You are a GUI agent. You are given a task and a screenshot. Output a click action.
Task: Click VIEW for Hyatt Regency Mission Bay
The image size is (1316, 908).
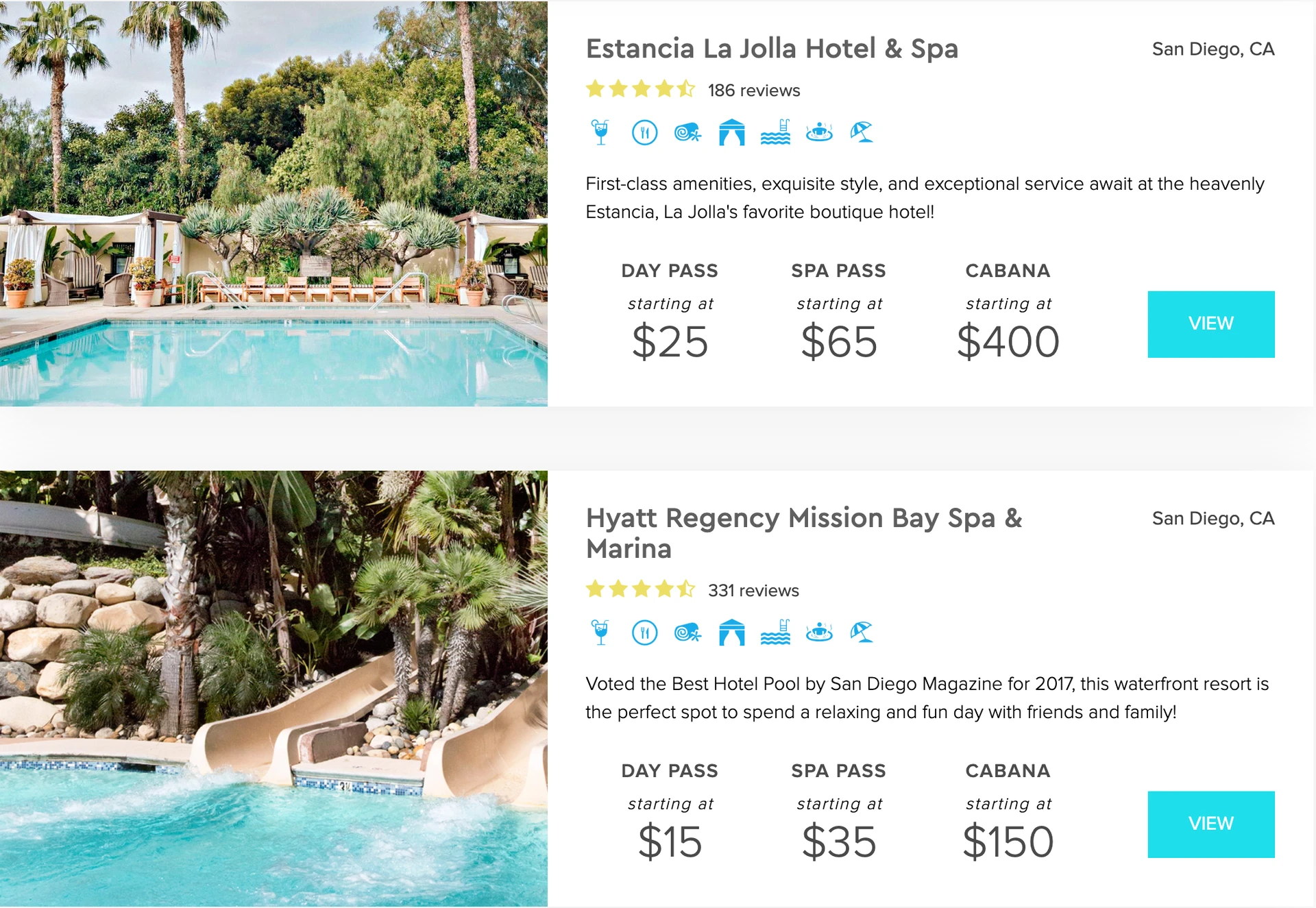tap(1210, 824)
